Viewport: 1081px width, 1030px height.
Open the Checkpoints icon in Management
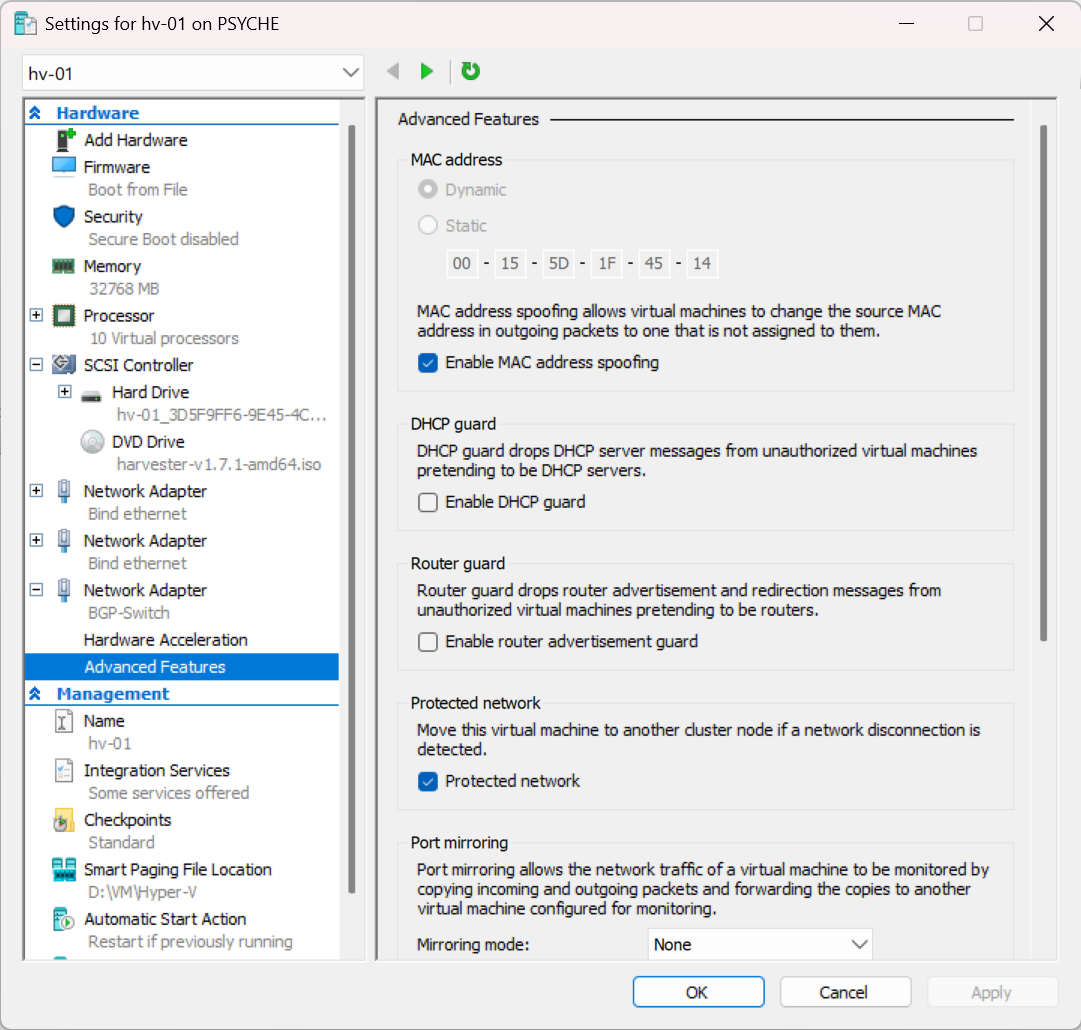tap(64, 821)
